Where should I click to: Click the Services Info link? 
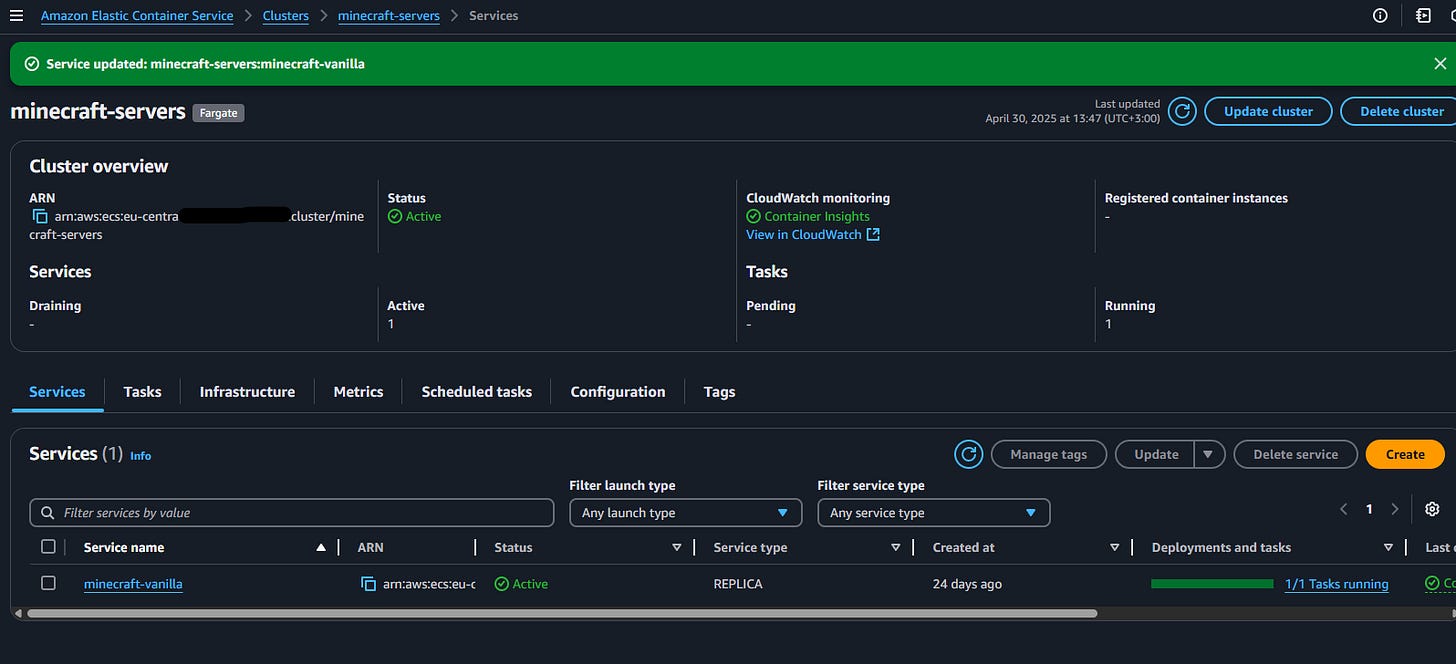tap(141, 456)
